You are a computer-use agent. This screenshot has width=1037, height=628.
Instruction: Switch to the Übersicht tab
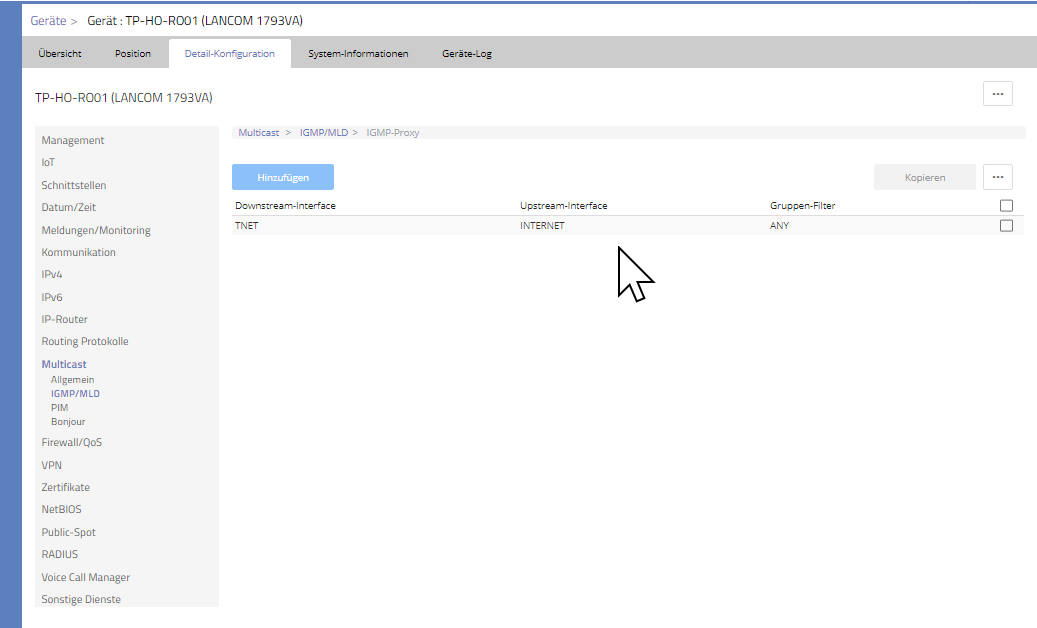click(x=60, y=54)
